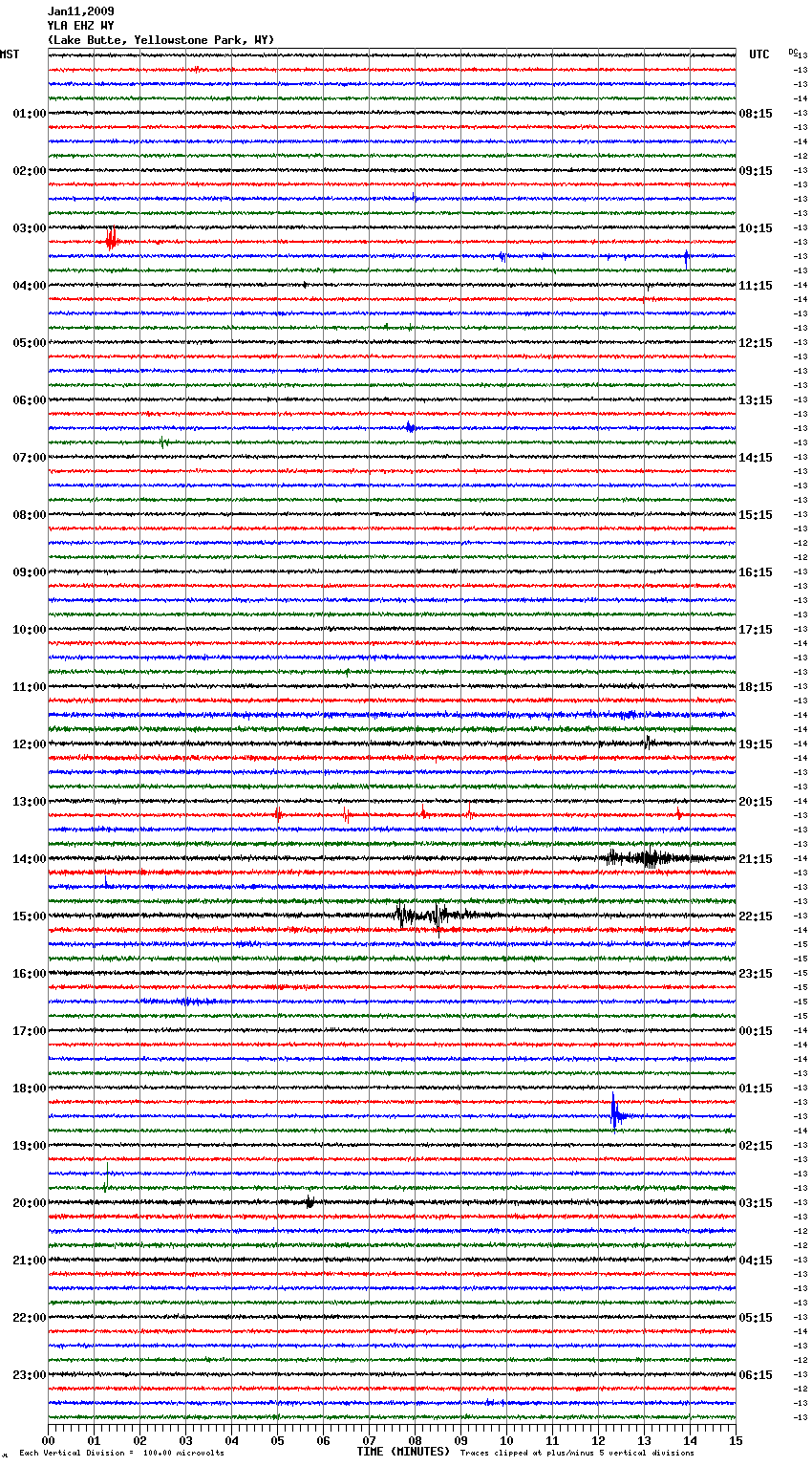Click the '08:15' UTC row label
812x1466 pixels.
756,114
